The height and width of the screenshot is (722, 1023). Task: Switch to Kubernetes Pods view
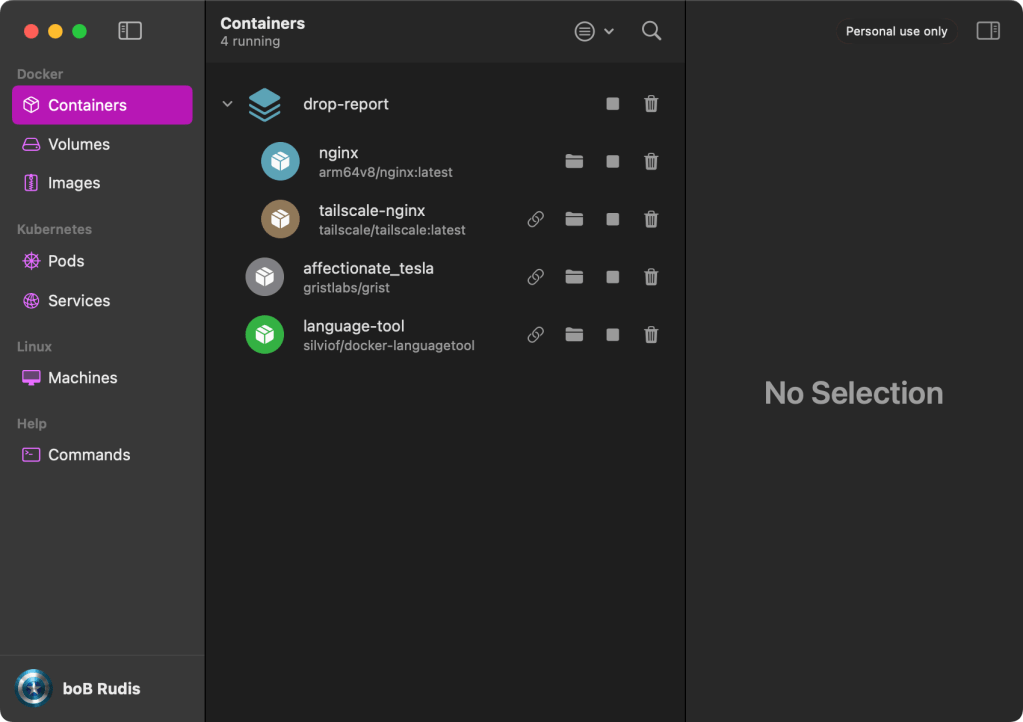(x=66, y=261)
